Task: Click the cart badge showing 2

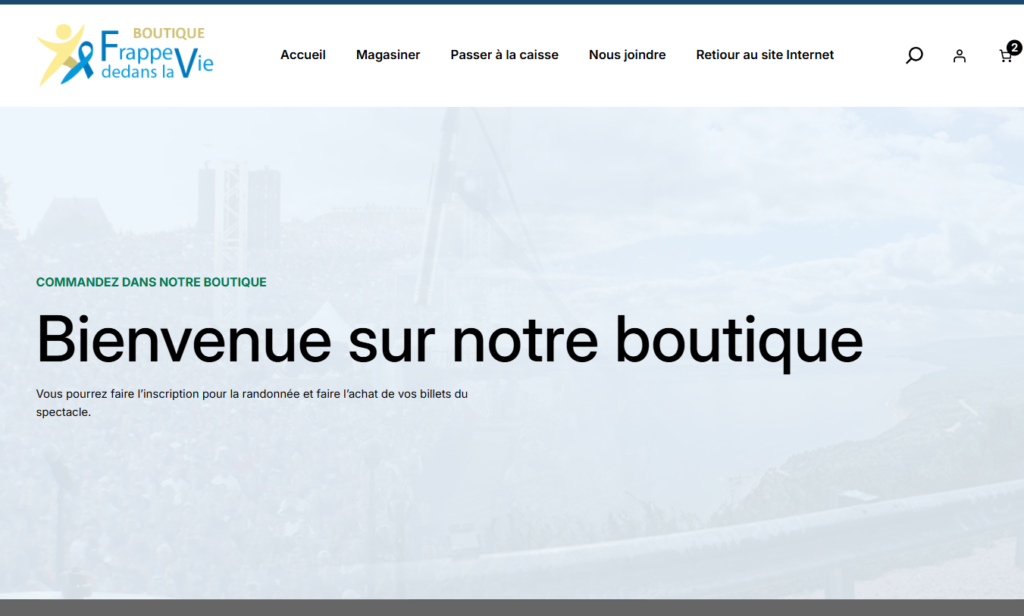Action: 1014,47
